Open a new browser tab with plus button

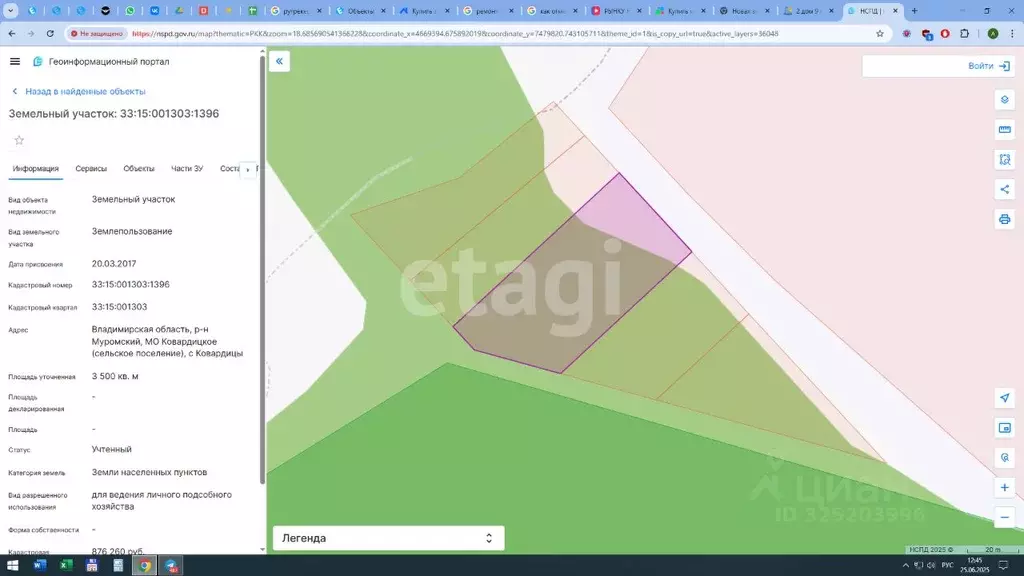tap(912, 11)
